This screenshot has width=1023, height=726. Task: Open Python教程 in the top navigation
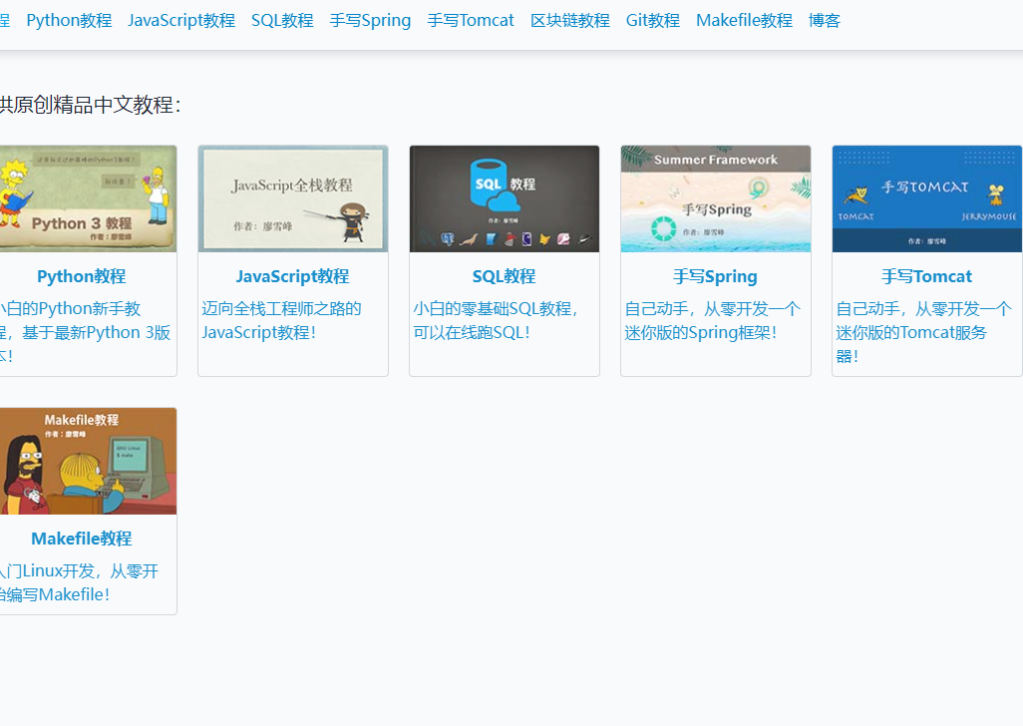click(x=69, y=20)
